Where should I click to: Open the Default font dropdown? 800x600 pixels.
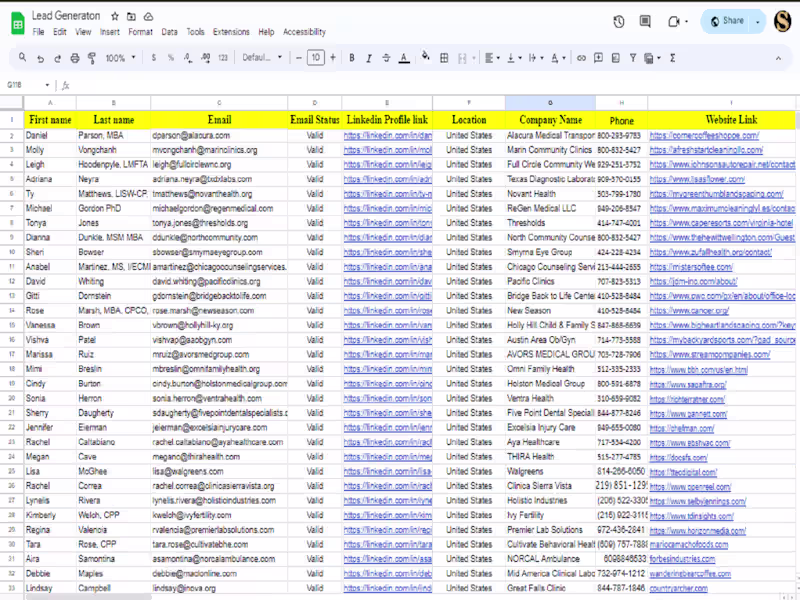tap(262, 58)
